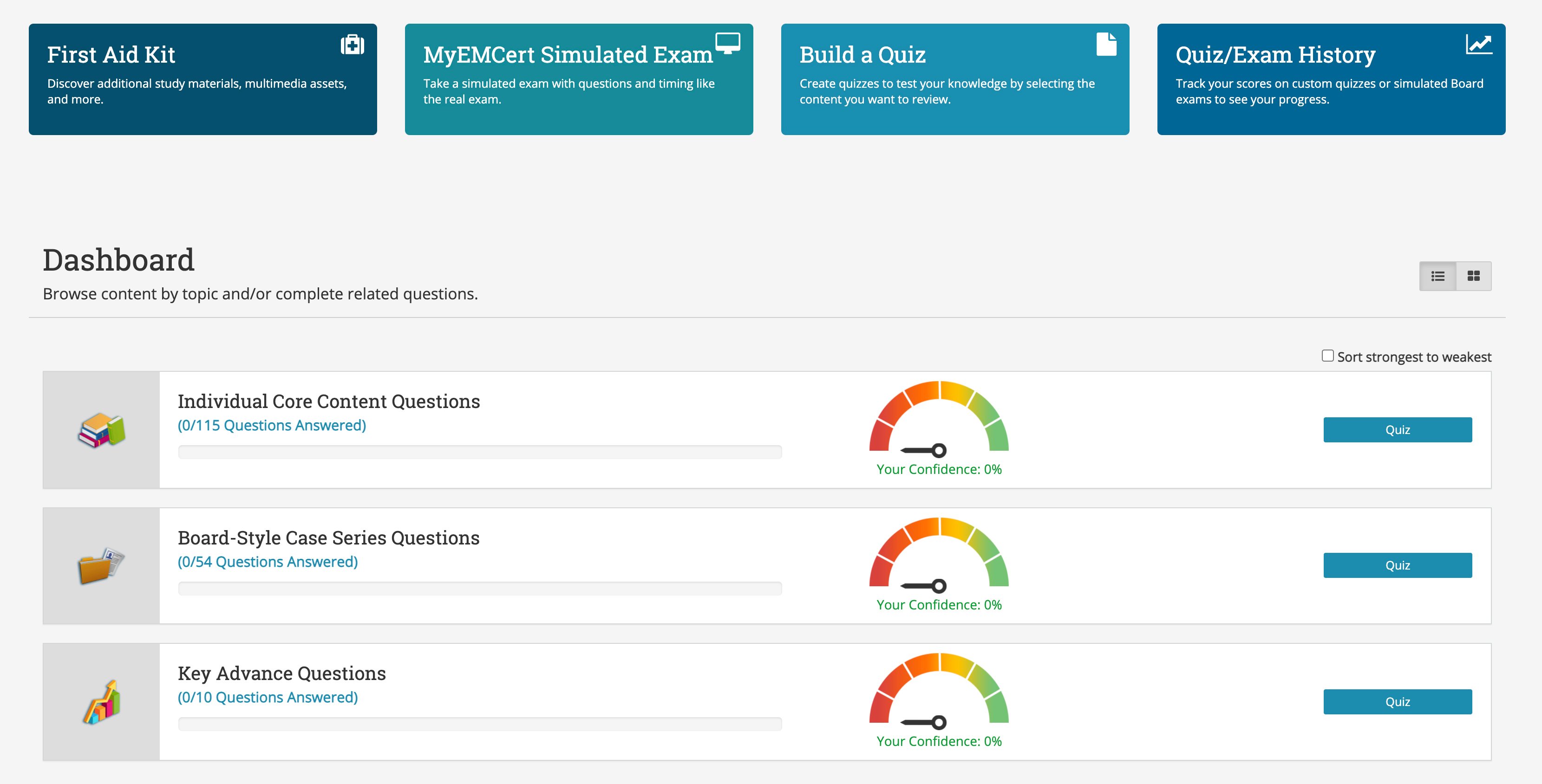Click the folder icon for Board-Style Case Series
Viewport: 1542px width, 784px height.
tap(101, 566)
